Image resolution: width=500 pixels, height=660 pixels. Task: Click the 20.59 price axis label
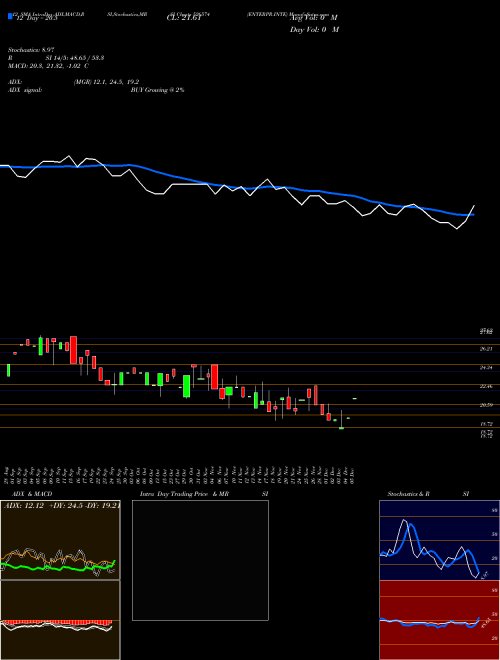487,405
